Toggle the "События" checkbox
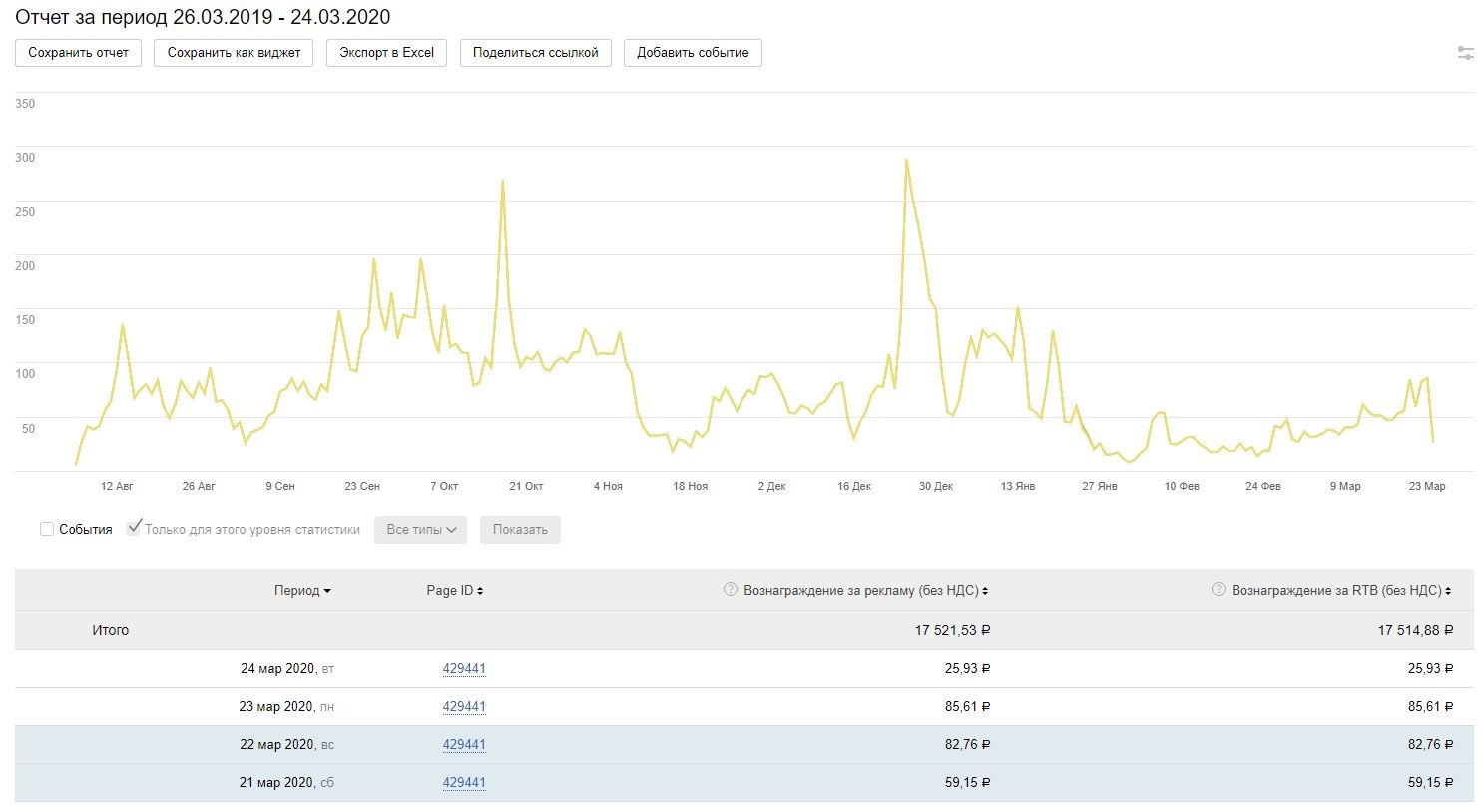The image size is (1482, 812). coord(47,529)
